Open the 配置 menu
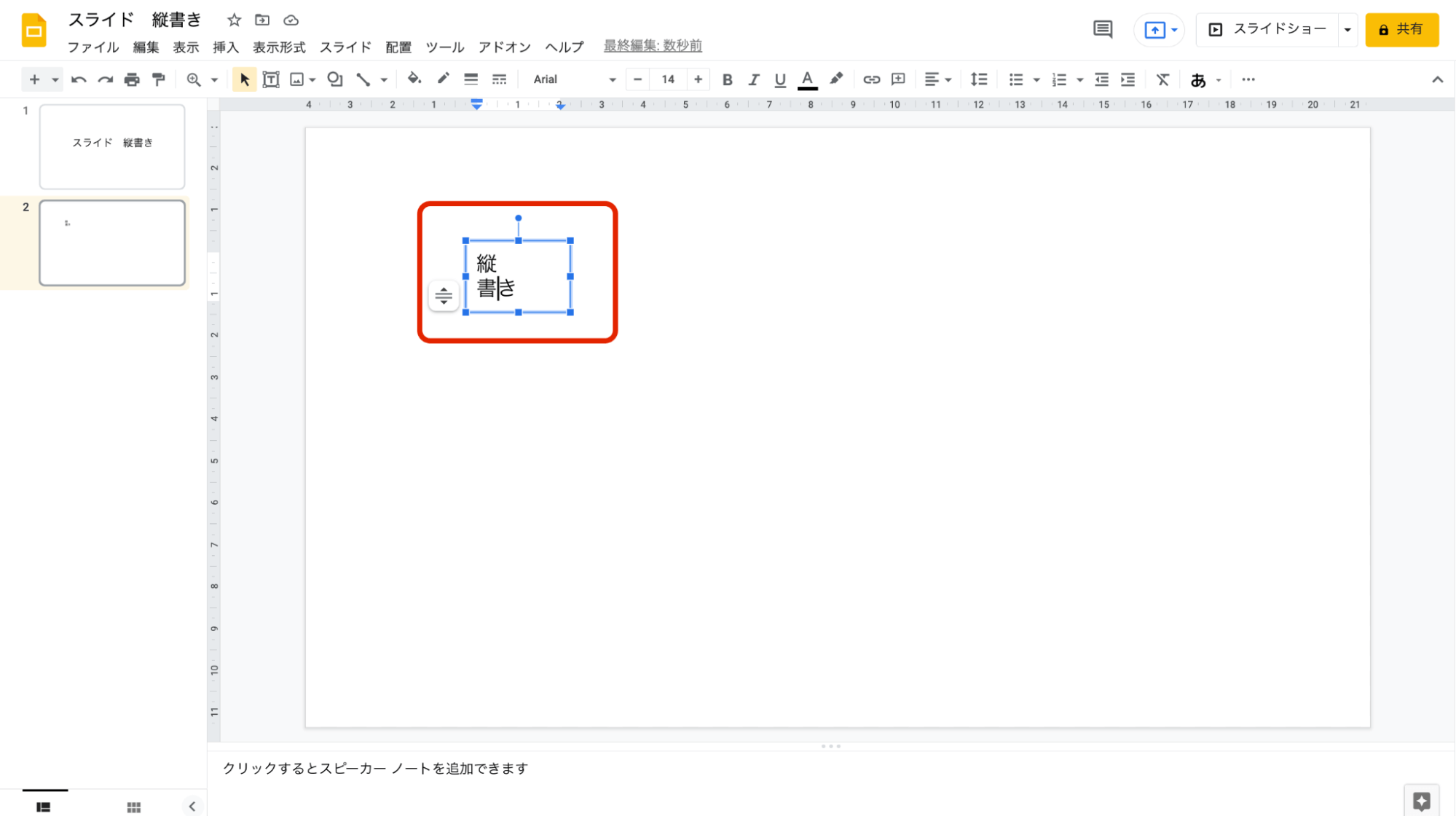The height and width of the screenshot is (816, 1456). [398, 47]
